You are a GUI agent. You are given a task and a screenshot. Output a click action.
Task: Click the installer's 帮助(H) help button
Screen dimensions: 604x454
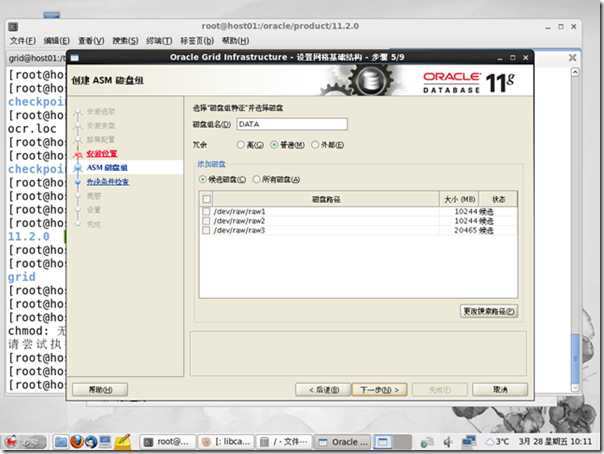tap(100, 390)
